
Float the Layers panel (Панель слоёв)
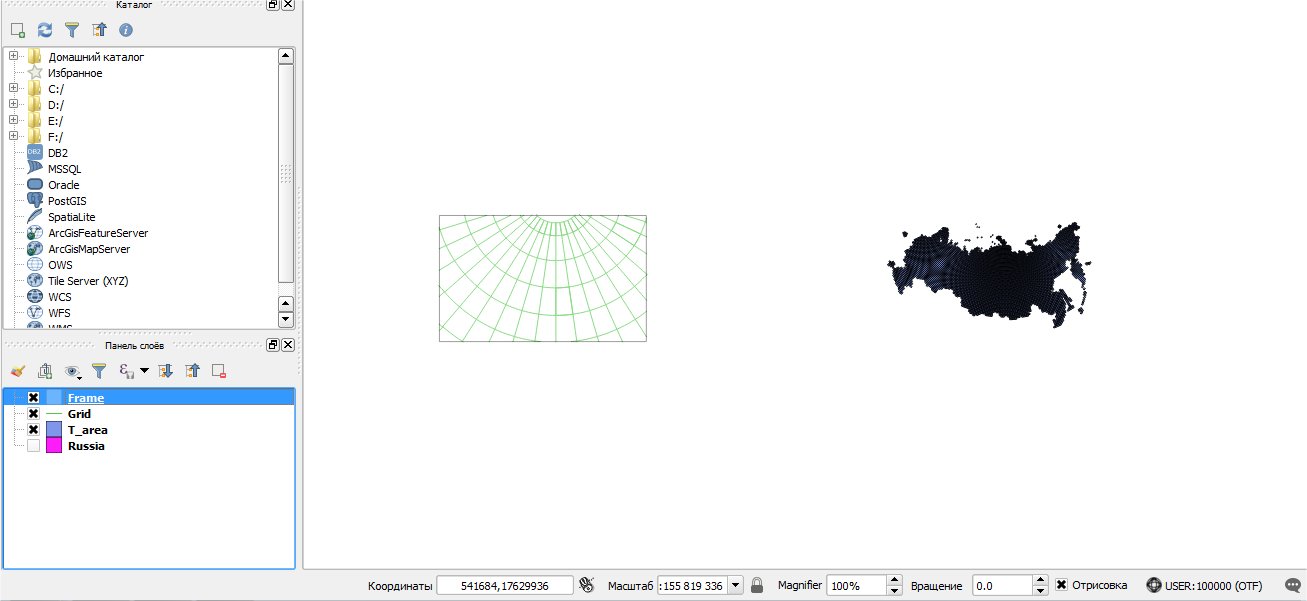click(x=272, y=345)
